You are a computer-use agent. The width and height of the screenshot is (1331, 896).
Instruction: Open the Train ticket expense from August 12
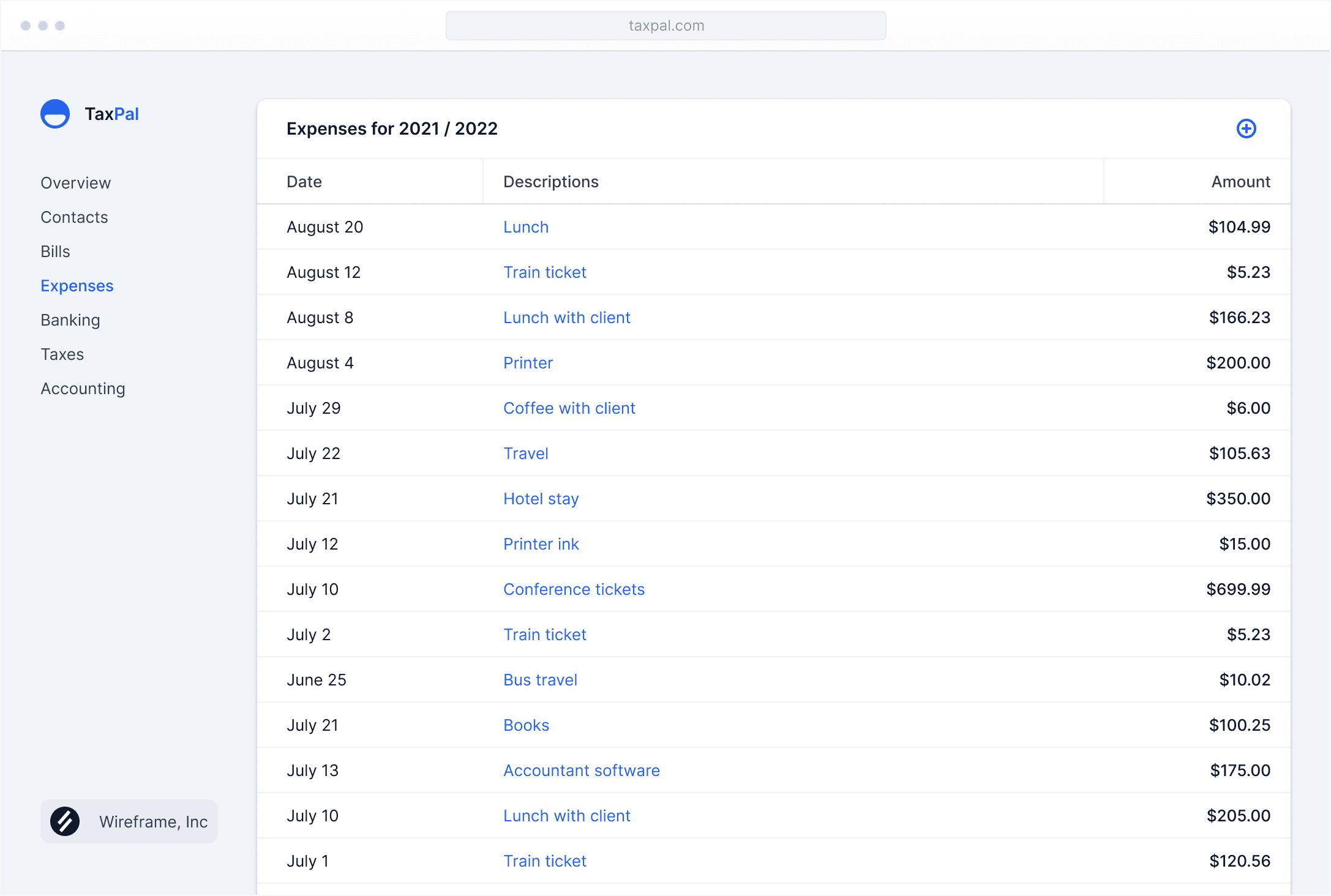(x=544, y=272)
